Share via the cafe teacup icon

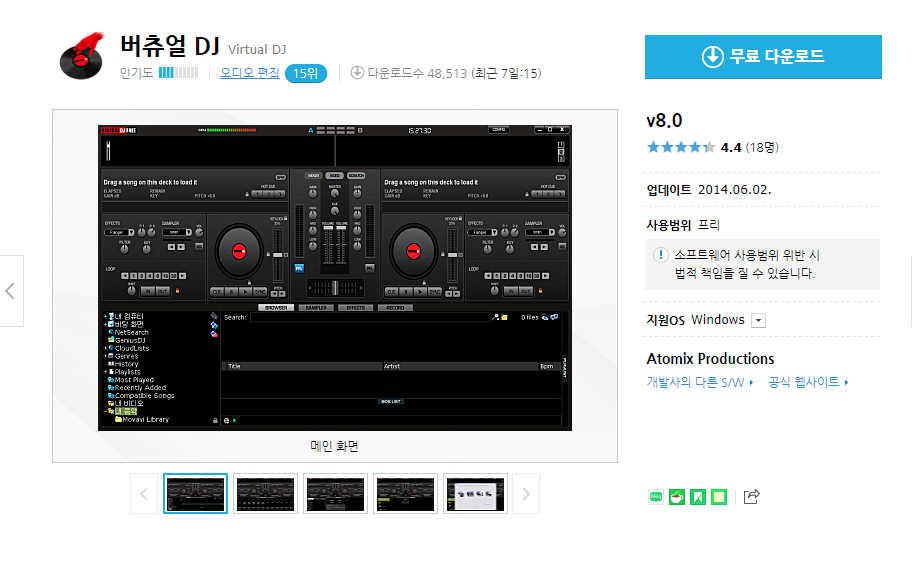coord(676,497)
